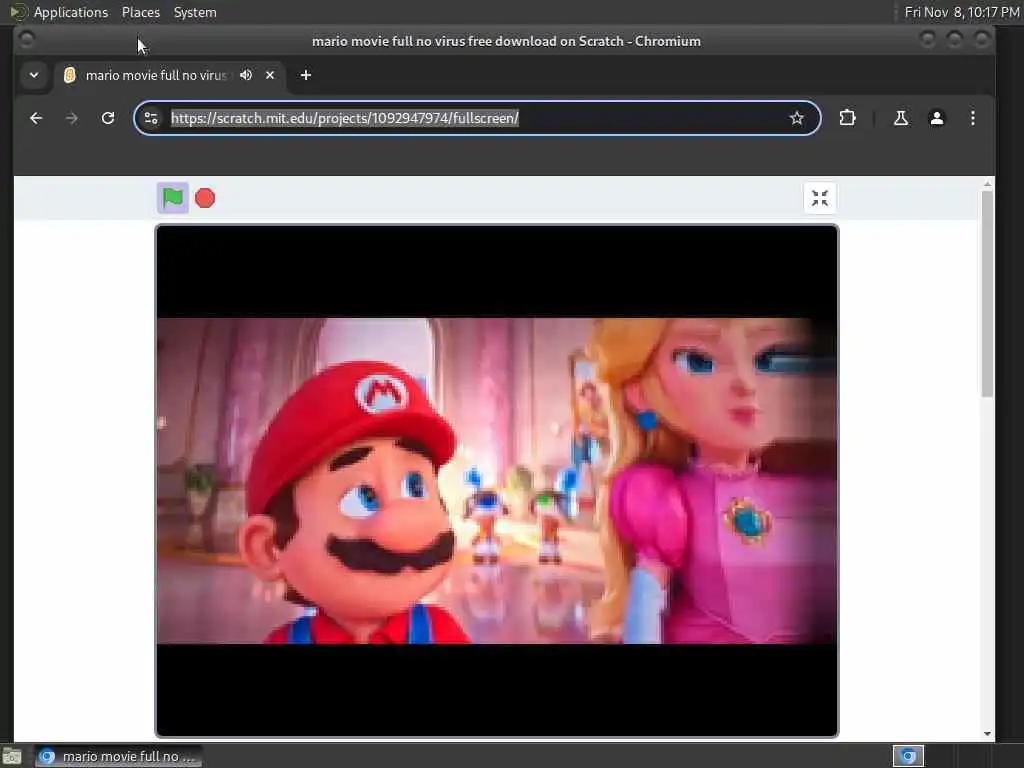Viewport: 1024px width, 768px height.
Task: Click the scrollbar down arrow
Action: click(987, 734)
